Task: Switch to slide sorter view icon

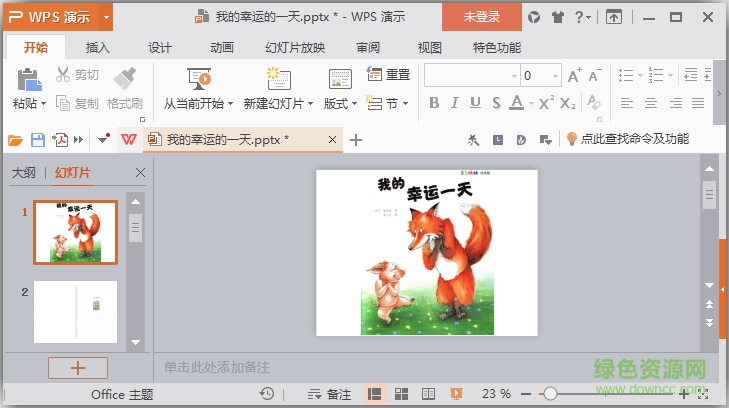Action: pos(401,394)
